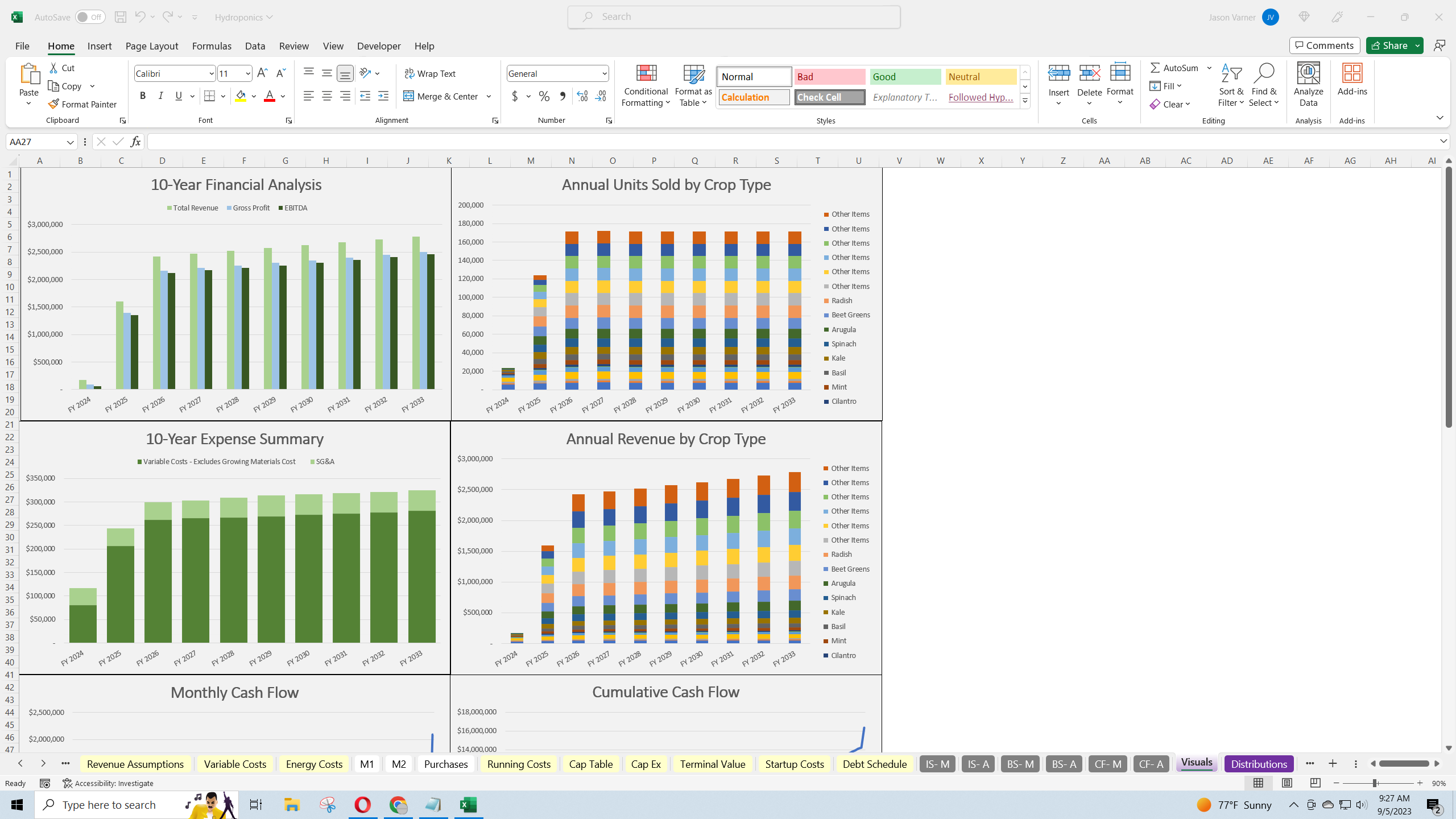Toggle Italic formatting

point(161,96)
